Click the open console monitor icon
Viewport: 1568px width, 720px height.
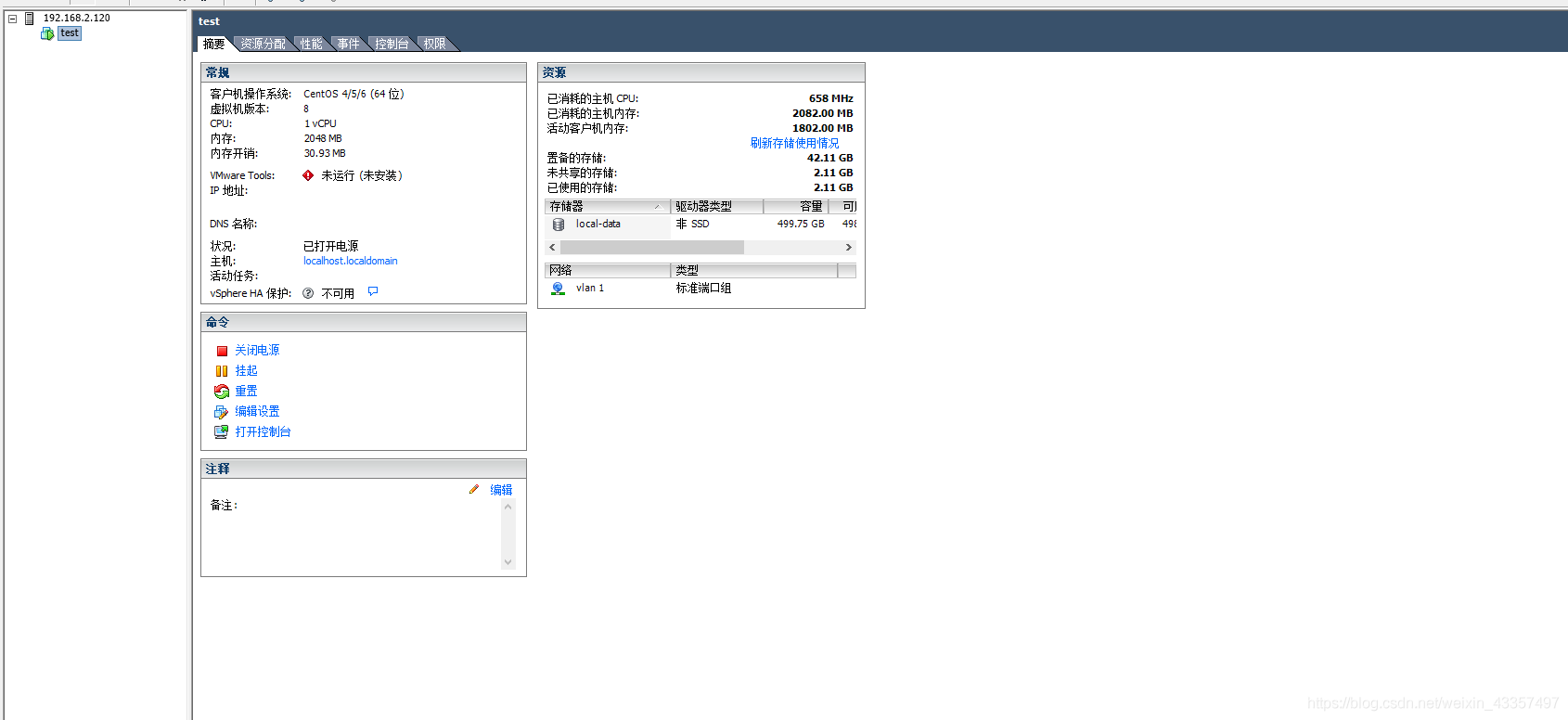222,432
